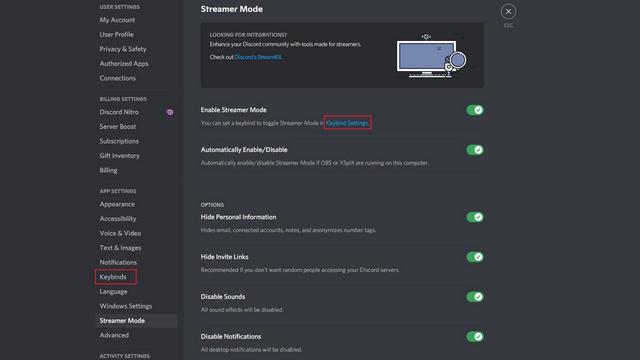Viewport: 640px width, 360px height.
Task: Toggle Hide Personal Information switch
Action: [x=475, y=217]
